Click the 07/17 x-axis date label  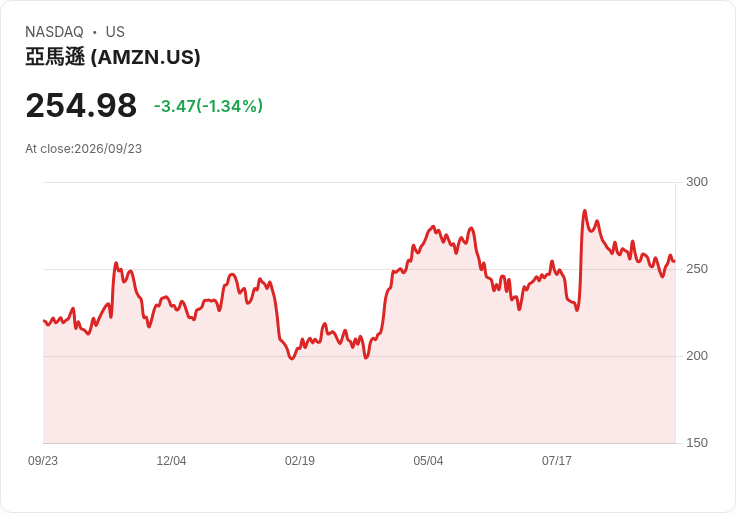[x=557, y=461]
